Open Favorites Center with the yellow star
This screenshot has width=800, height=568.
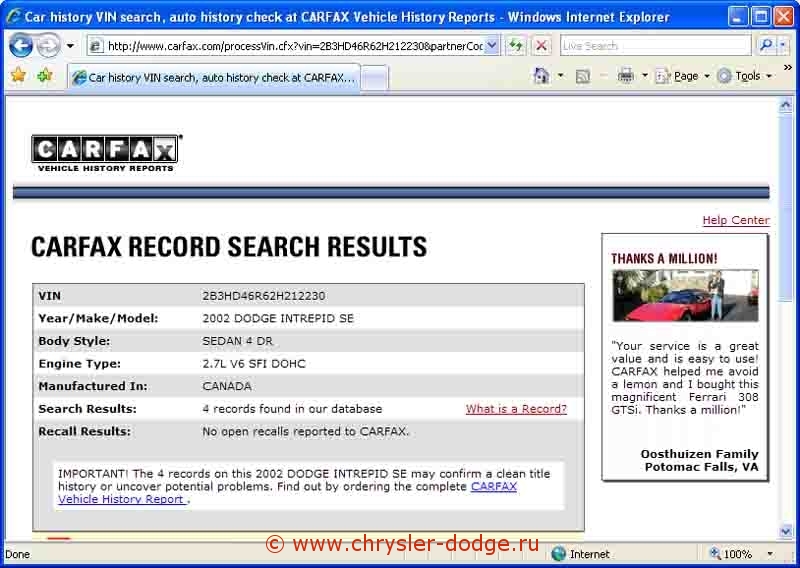(x=18, y=76)
